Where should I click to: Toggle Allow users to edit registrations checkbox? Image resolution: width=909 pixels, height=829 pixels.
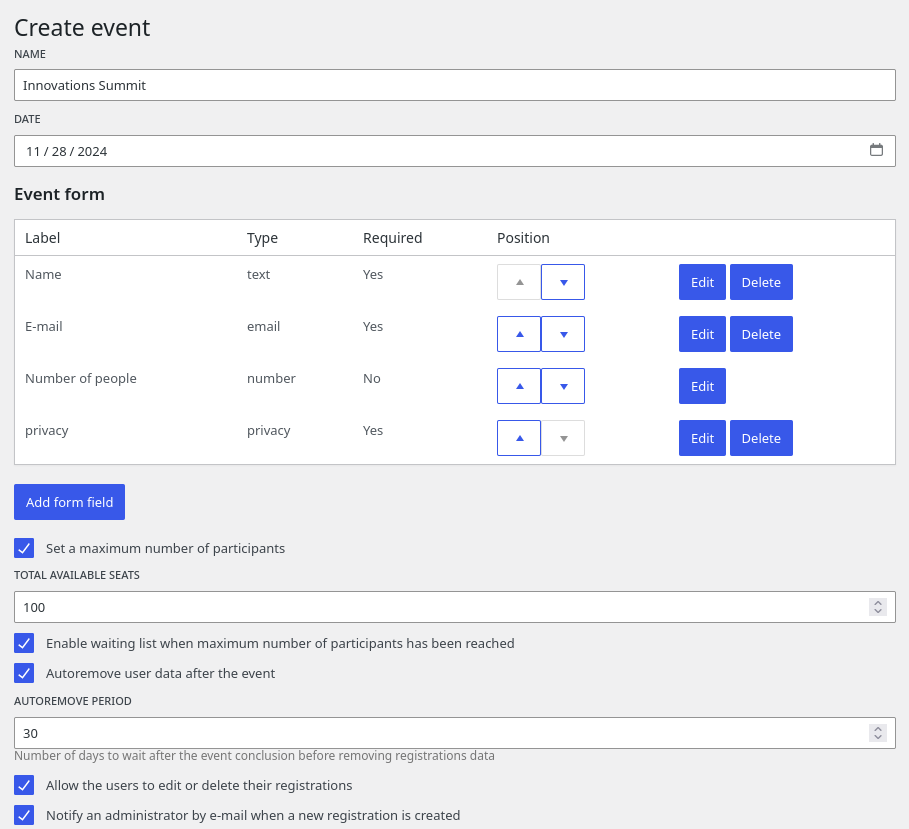click(24, 785)
